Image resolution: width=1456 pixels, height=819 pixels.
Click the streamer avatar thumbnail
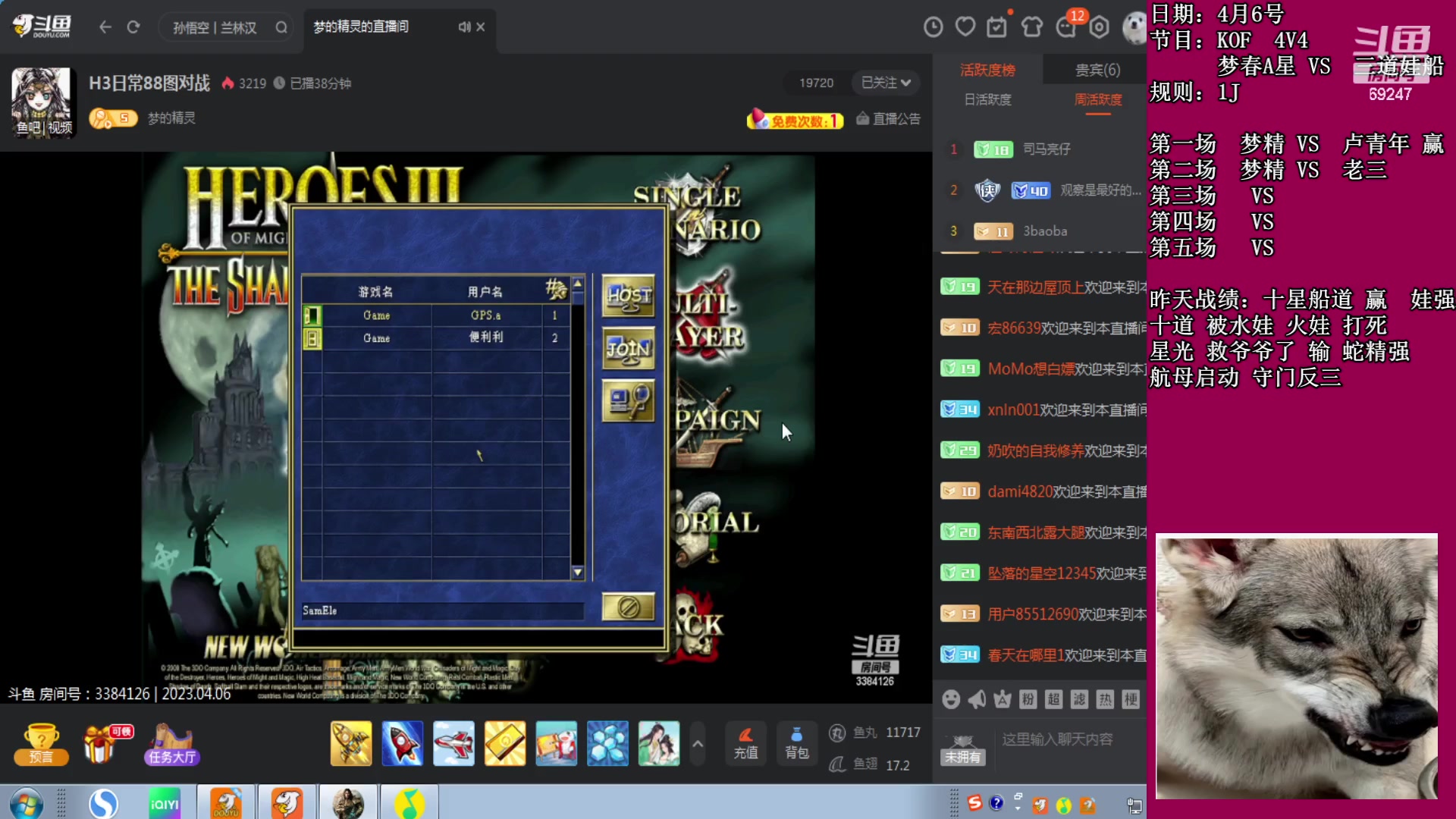click(x=43, y=102)
